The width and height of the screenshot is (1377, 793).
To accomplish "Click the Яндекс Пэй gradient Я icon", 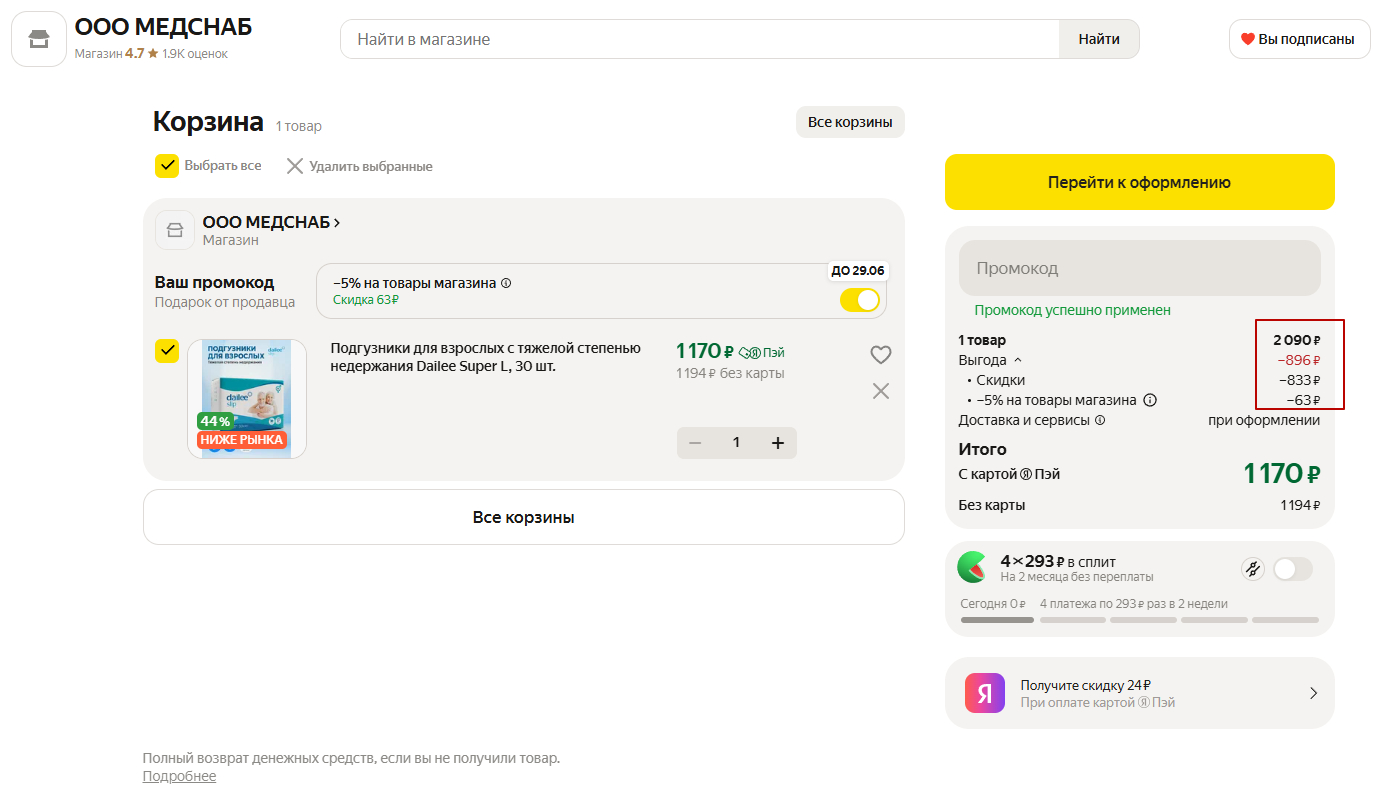I will coord(985,693).
